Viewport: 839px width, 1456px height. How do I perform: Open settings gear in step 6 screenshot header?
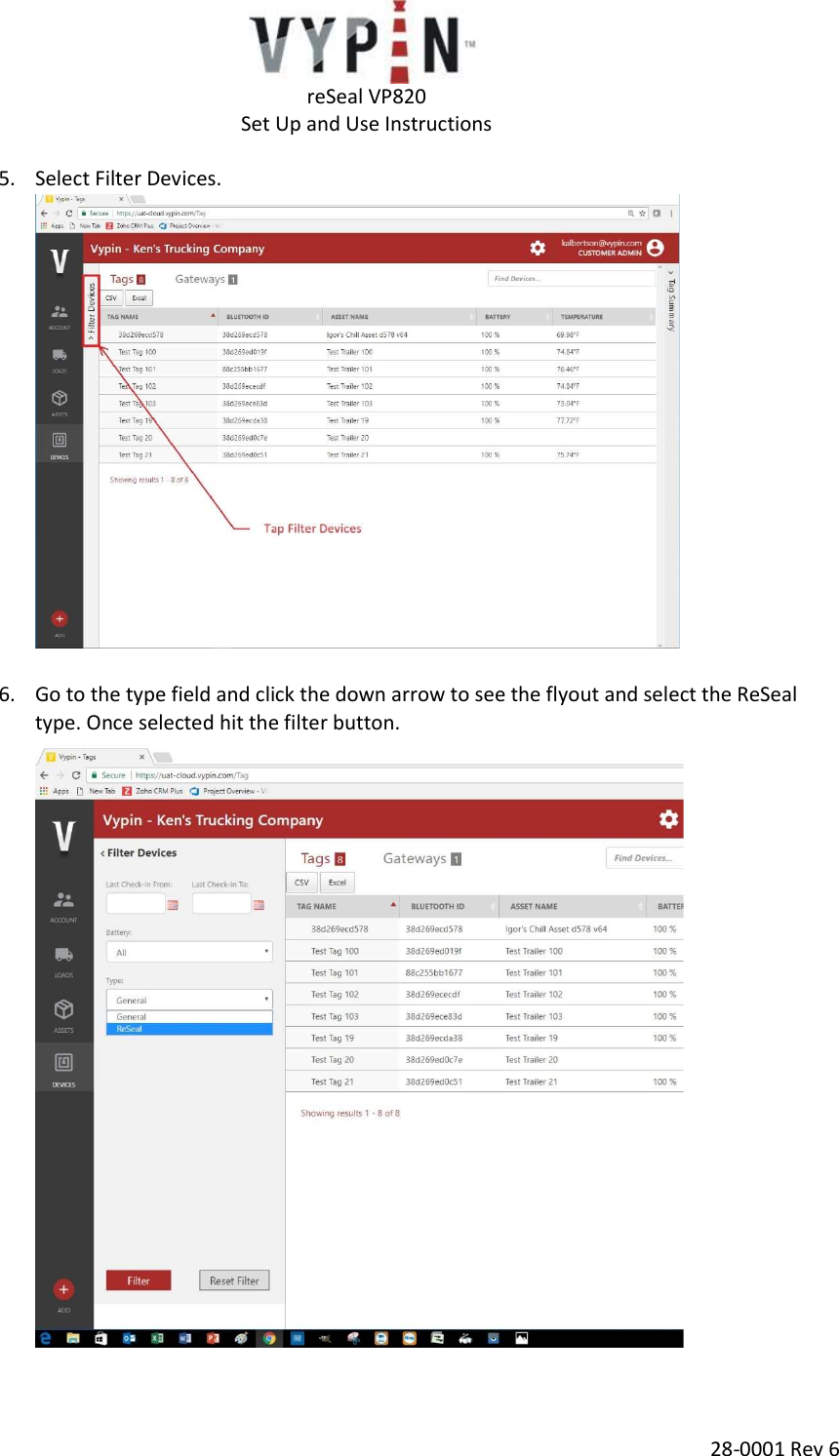tap(668, 819)
